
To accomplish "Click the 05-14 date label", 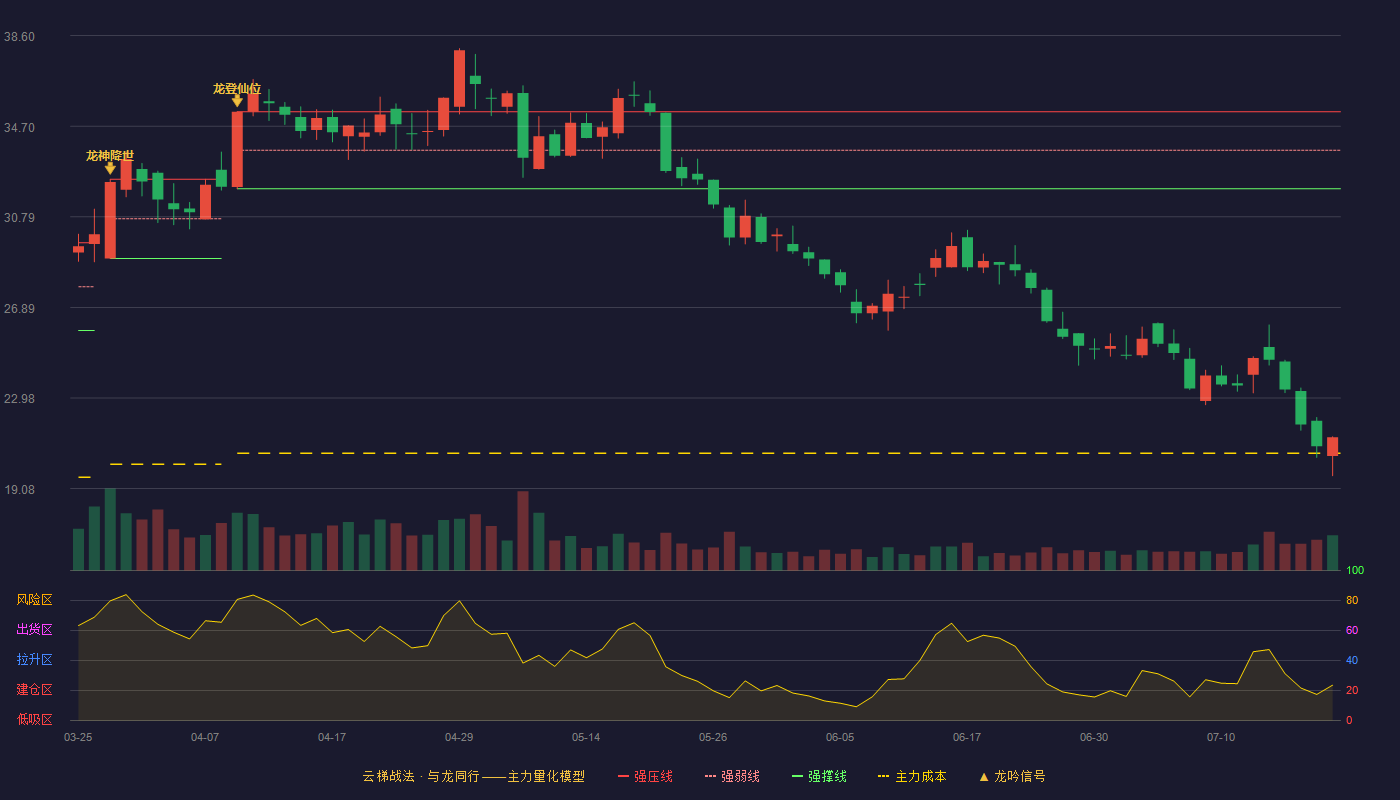I will tap(586, 737).
